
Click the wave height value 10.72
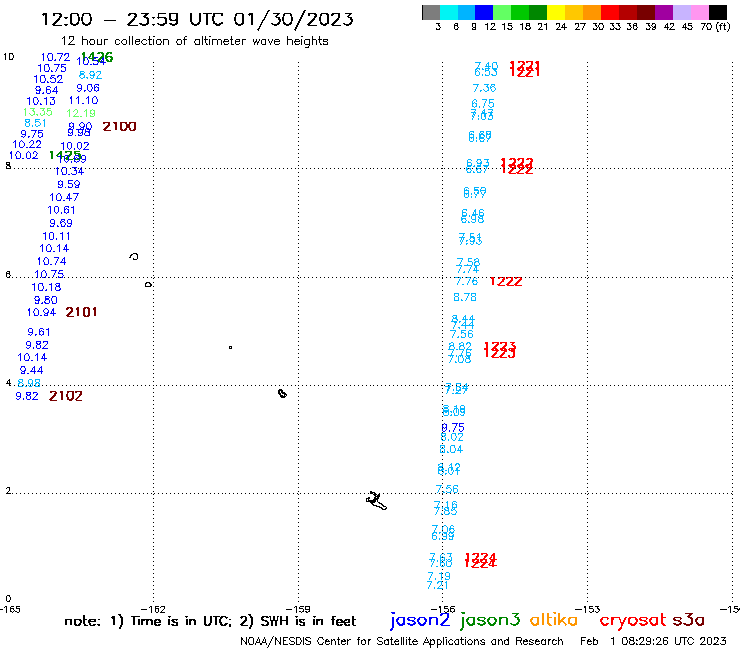pos(55,57)
